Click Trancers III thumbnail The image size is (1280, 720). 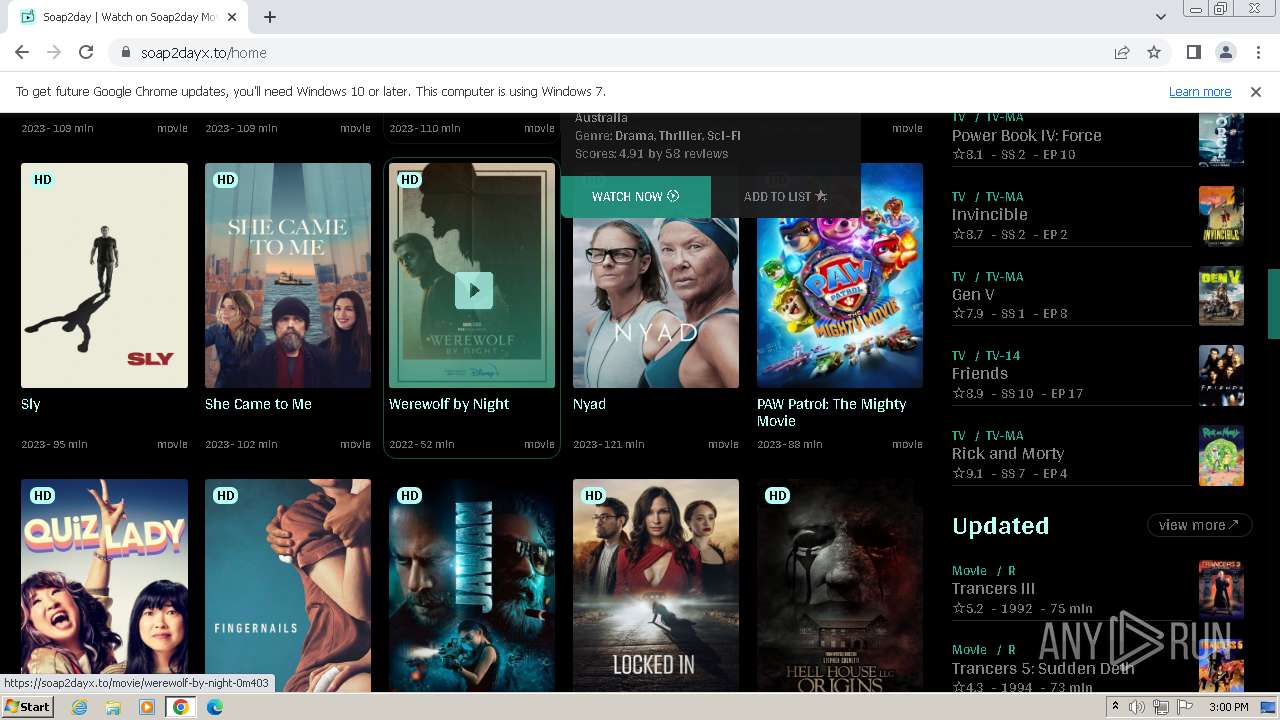1221,590
